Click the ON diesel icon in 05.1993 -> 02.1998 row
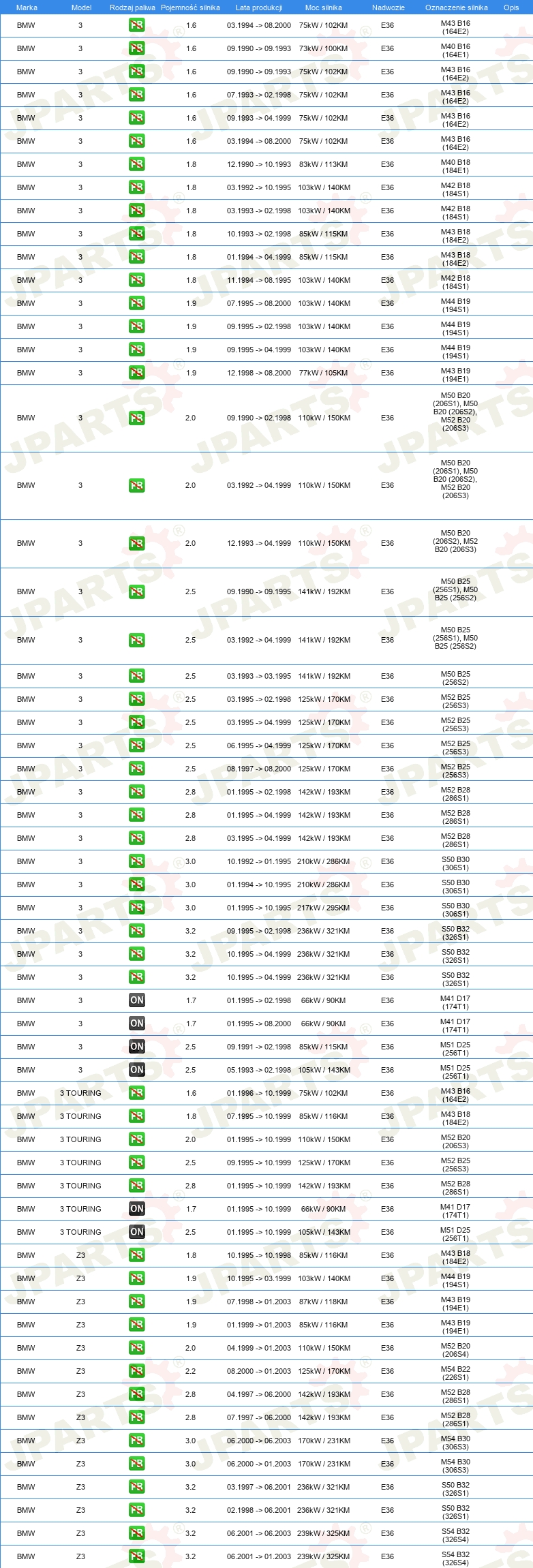 (x=136, y=1070)
